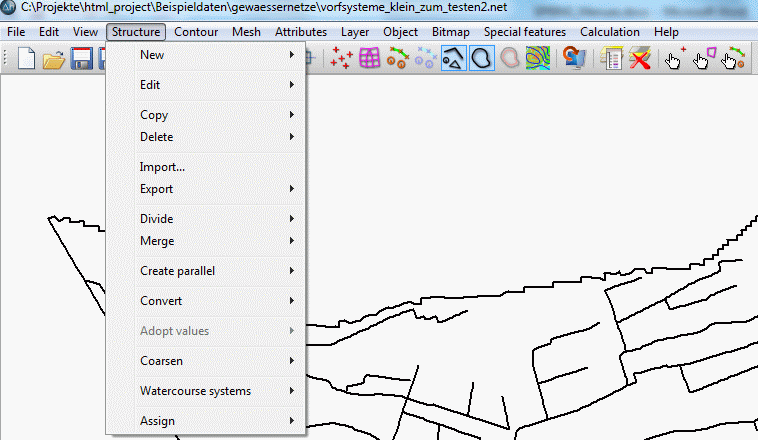Screen dimensions: 758x440
Task: Open the attribute list document icon
Action: [611, 59]
